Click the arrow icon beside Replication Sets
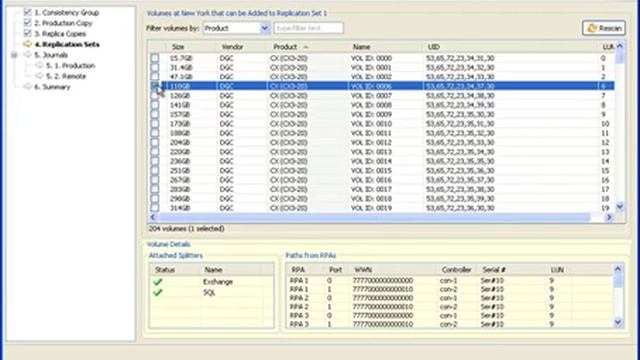 point(27,44)
